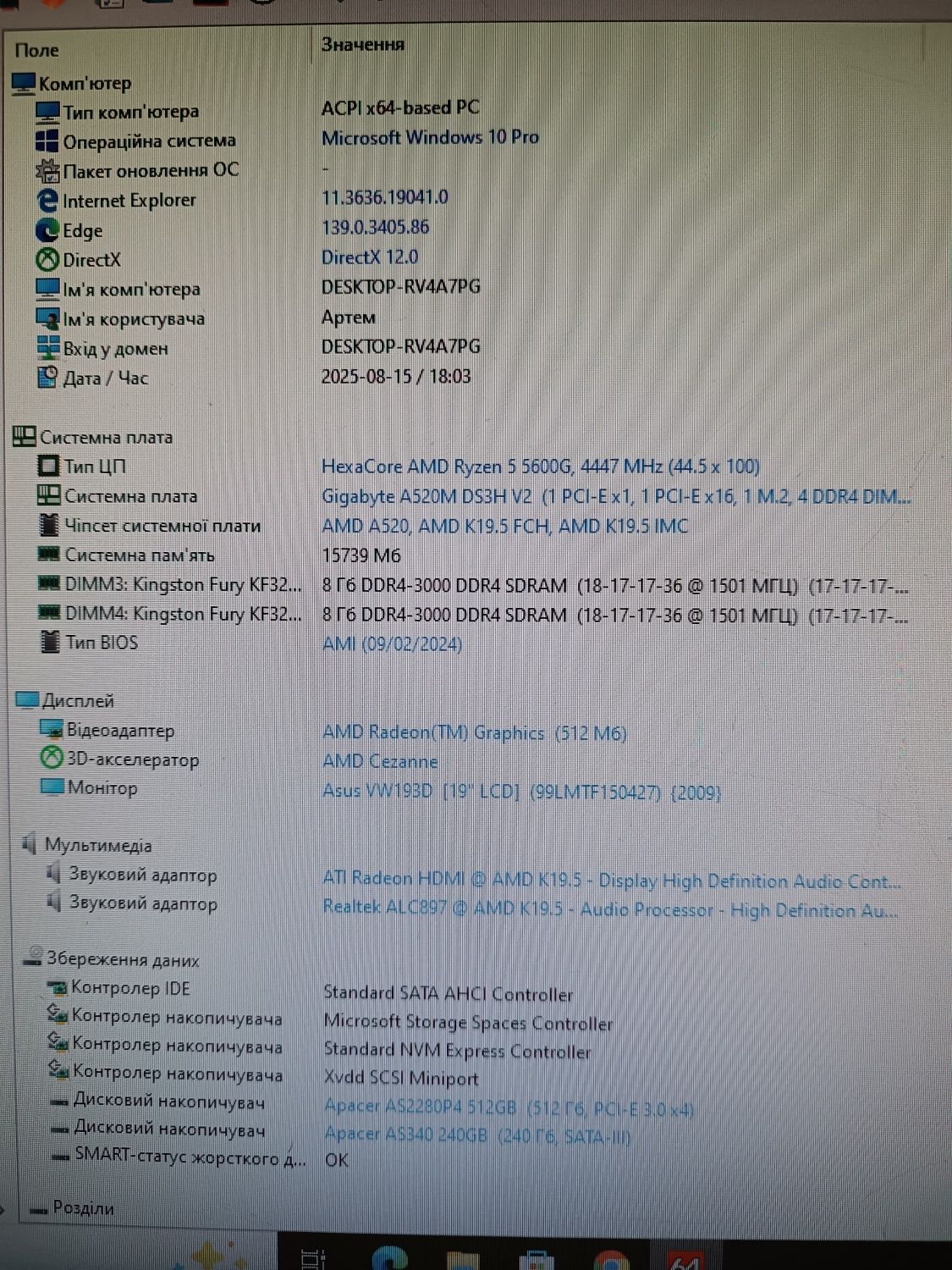Screen dimensions: 952x1270
Task: Click the Internet Explorer icon
Action: (x=47, y=200)
